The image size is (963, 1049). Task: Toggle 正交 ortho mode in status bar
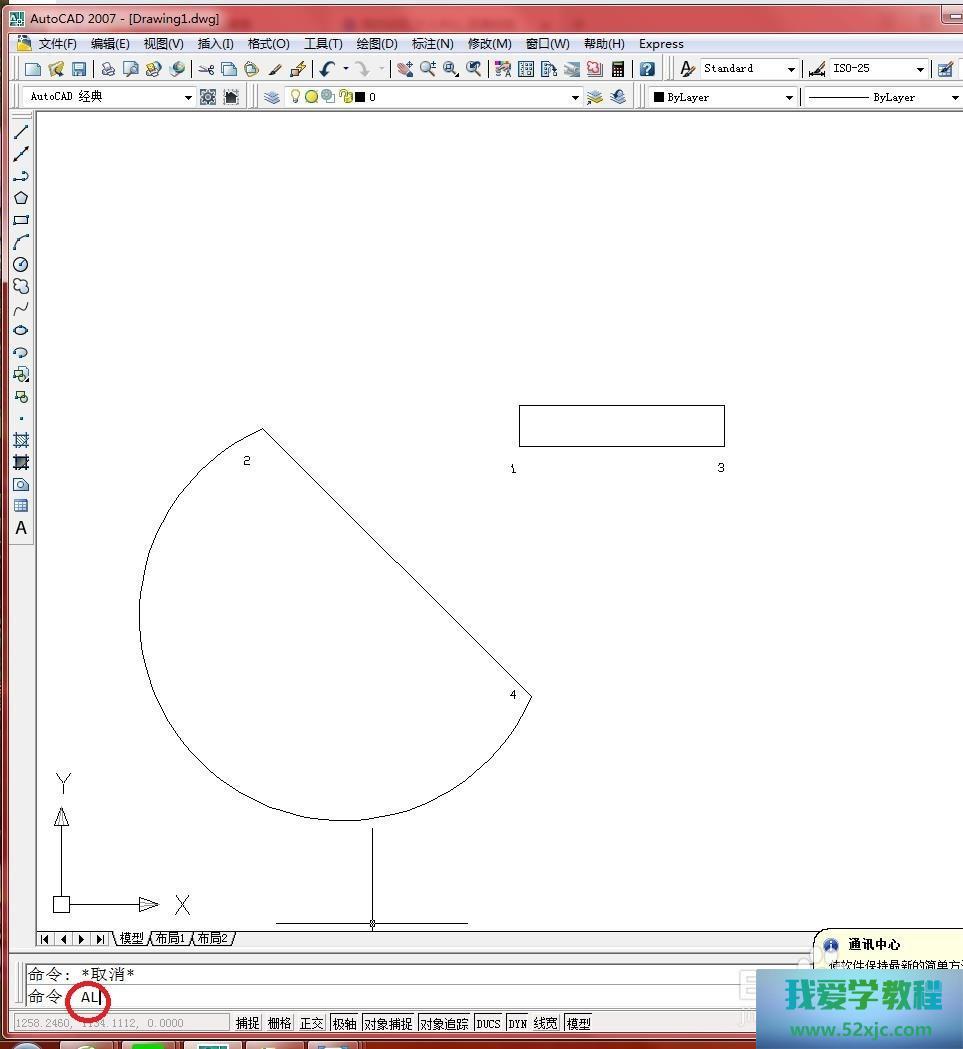pyautogui.click(x=312, y=1023)
